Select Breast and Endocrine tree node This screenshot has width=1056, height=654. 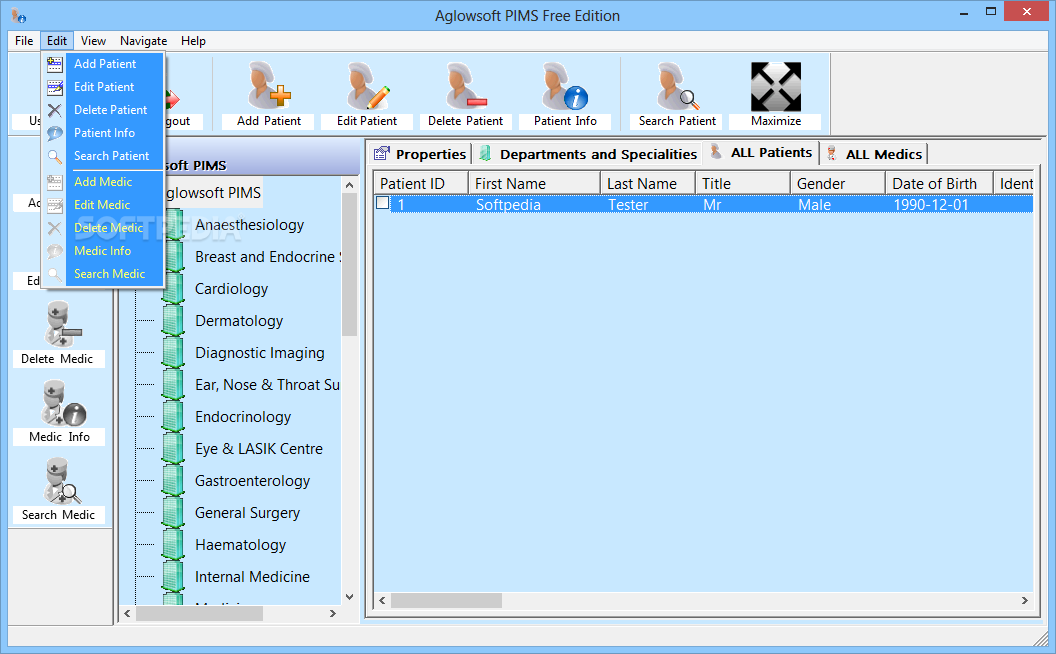(x=268, y=257)
